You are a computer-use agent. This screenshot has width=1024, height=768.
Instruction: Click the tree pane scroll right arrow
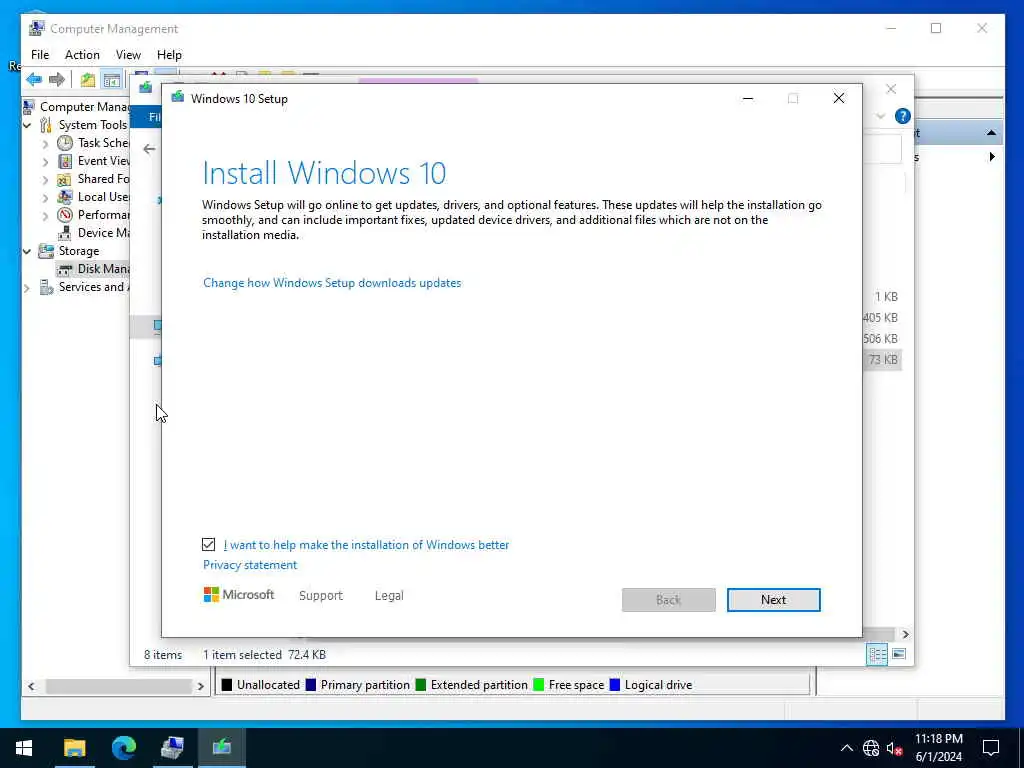coord(200,686)
